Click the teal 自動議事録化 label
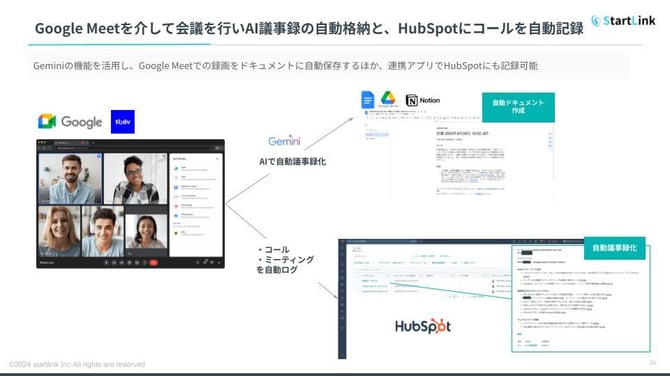Viewport: 670px width, 376px height. tap(614, 248)
